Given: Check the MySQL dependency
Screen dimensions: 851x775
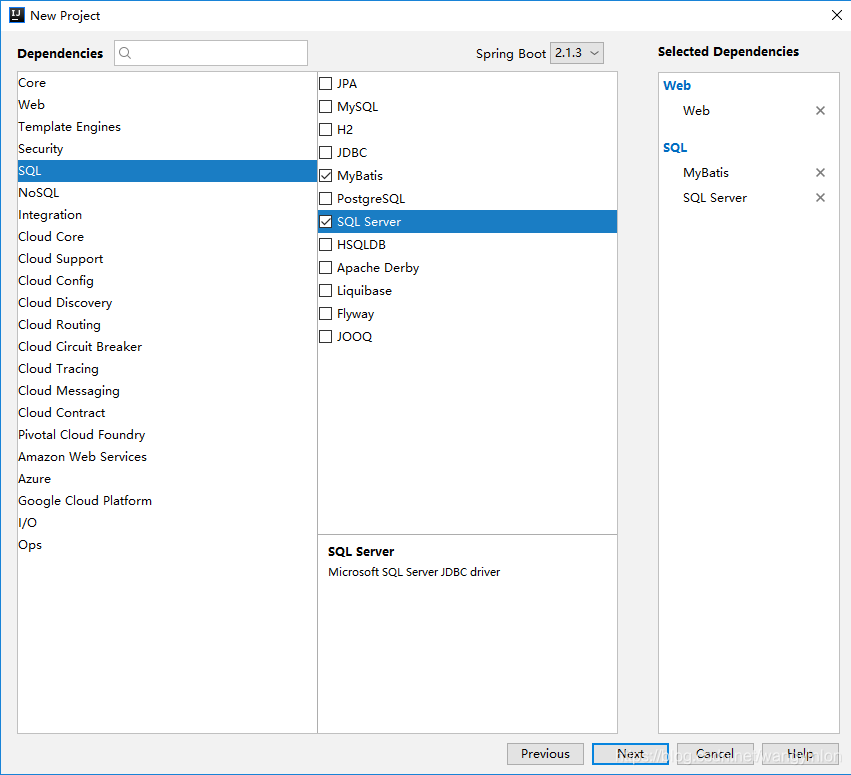Looking at the screenshot, I should click(326, 106).
